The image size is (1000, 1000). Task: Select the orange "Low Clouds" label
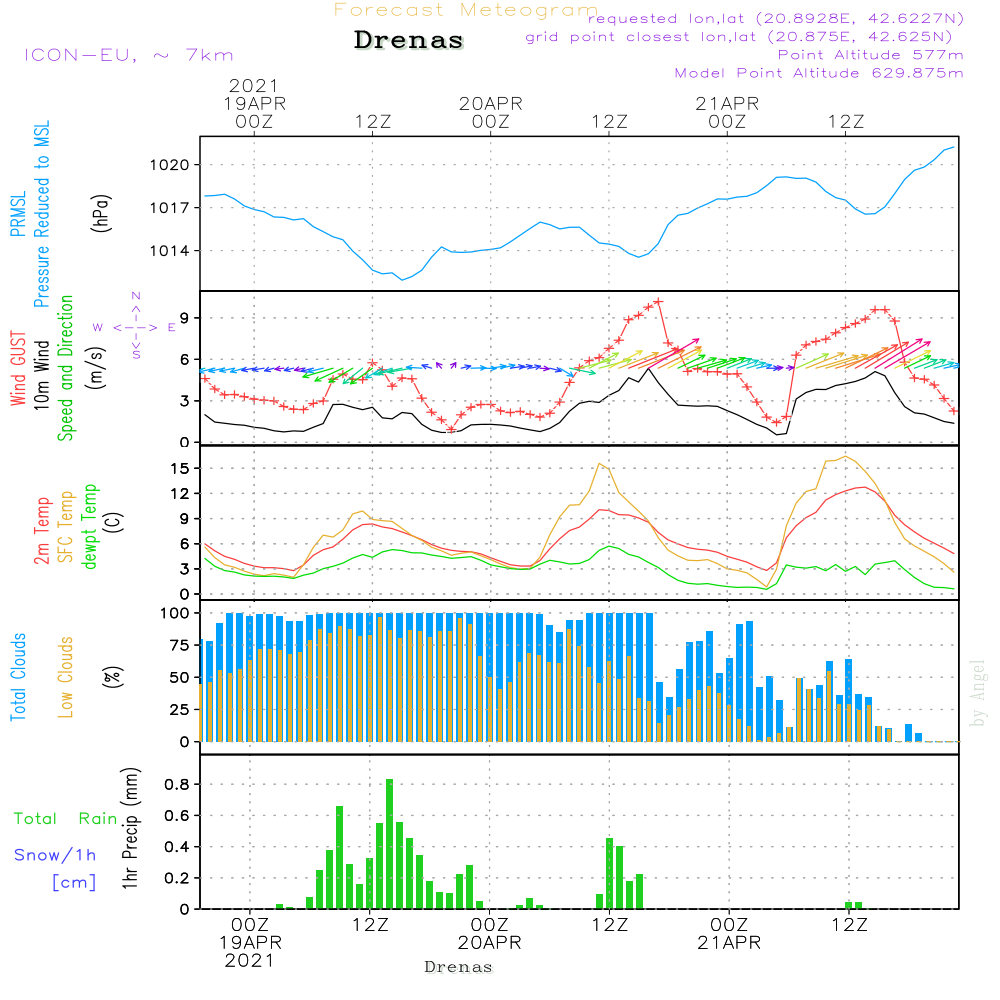coord(65,677)
